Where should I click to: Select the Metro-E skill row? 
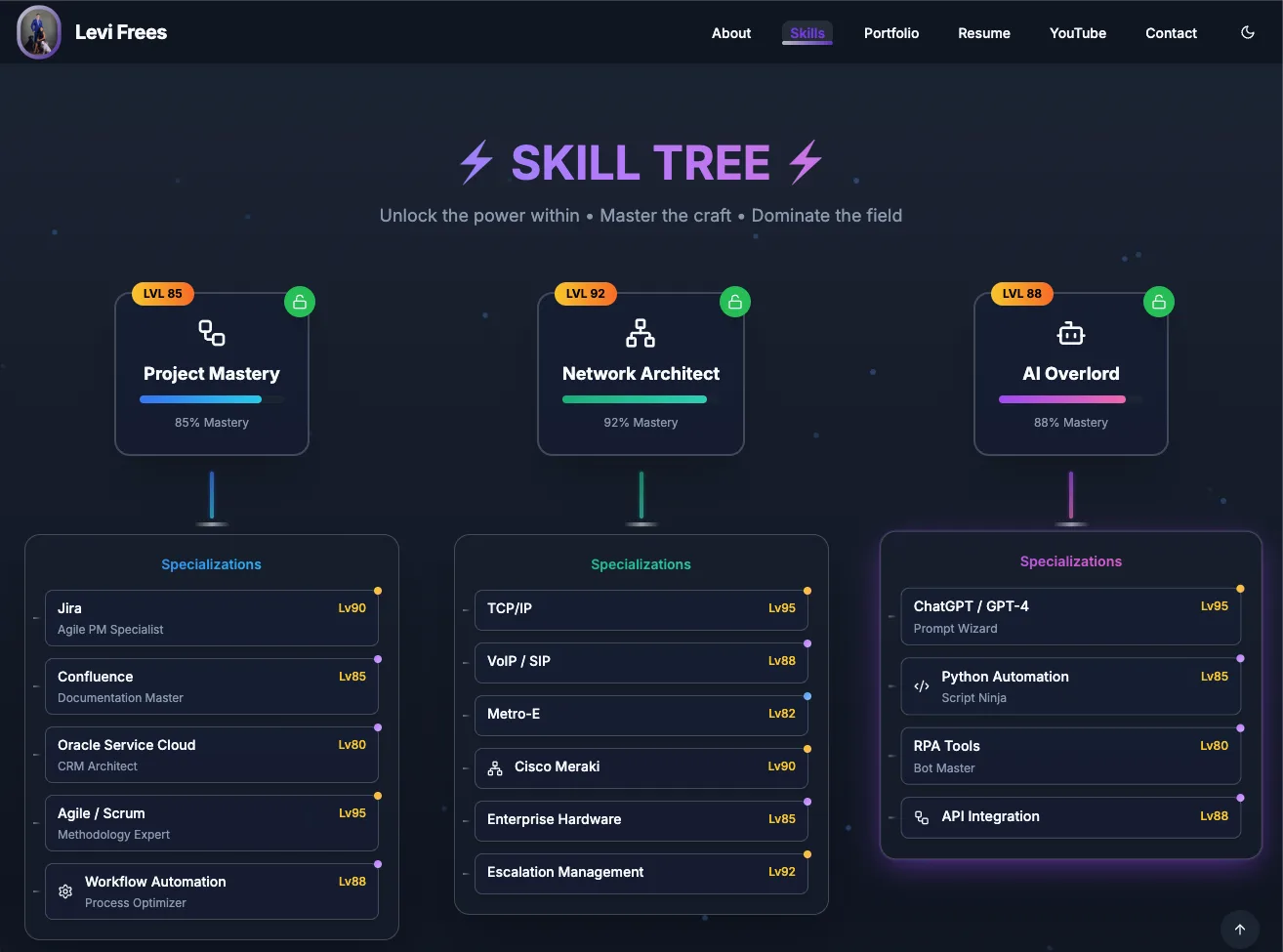641,715
